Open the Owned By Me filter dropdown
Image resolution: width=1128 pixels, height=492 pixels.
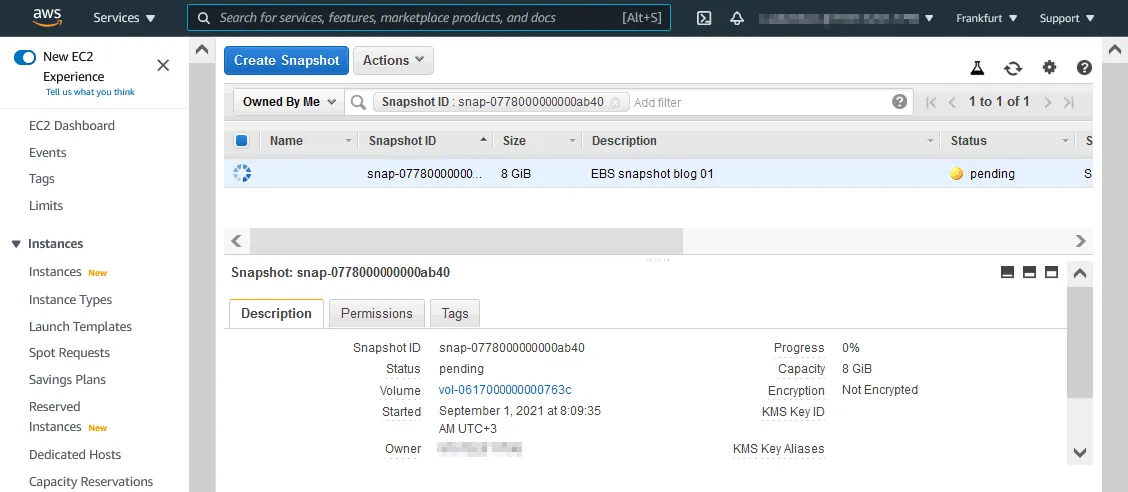pos(288,102)
